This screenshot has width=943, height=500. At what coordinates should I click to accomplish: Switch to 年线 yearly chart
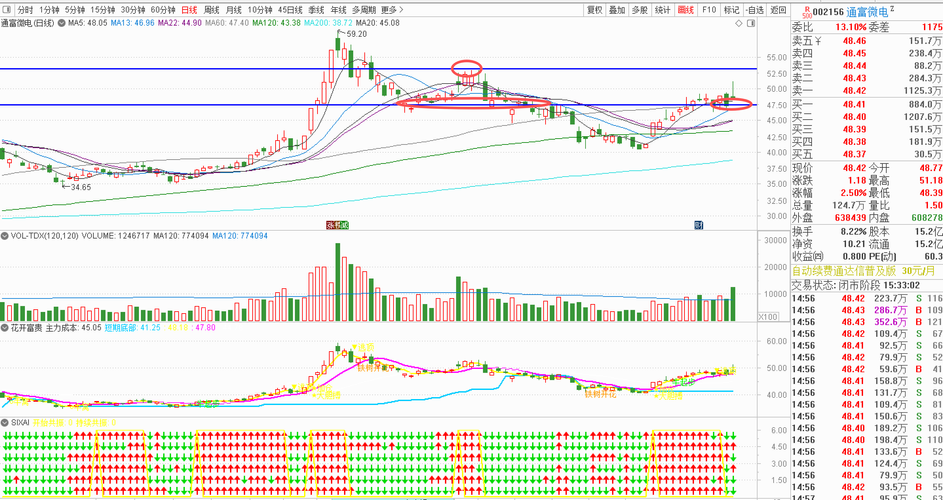[339, 10]
